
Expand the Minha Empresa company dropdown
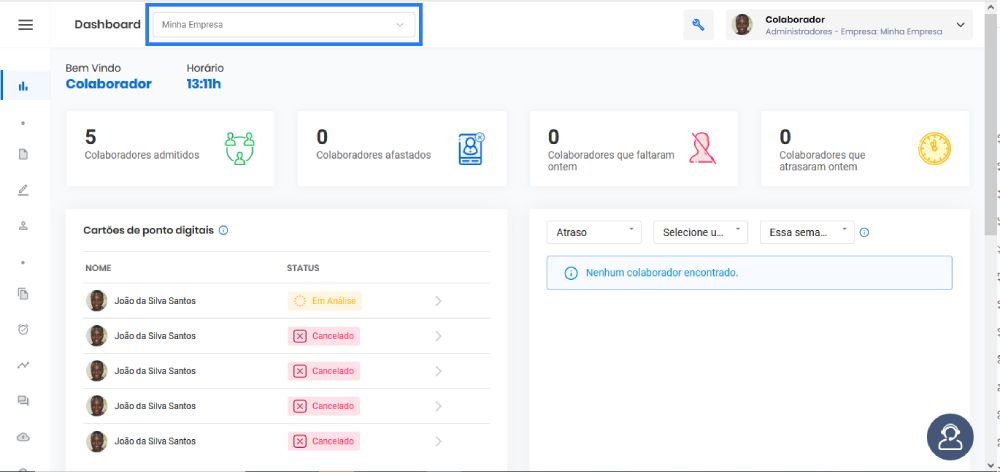click(x=284, y=25)
